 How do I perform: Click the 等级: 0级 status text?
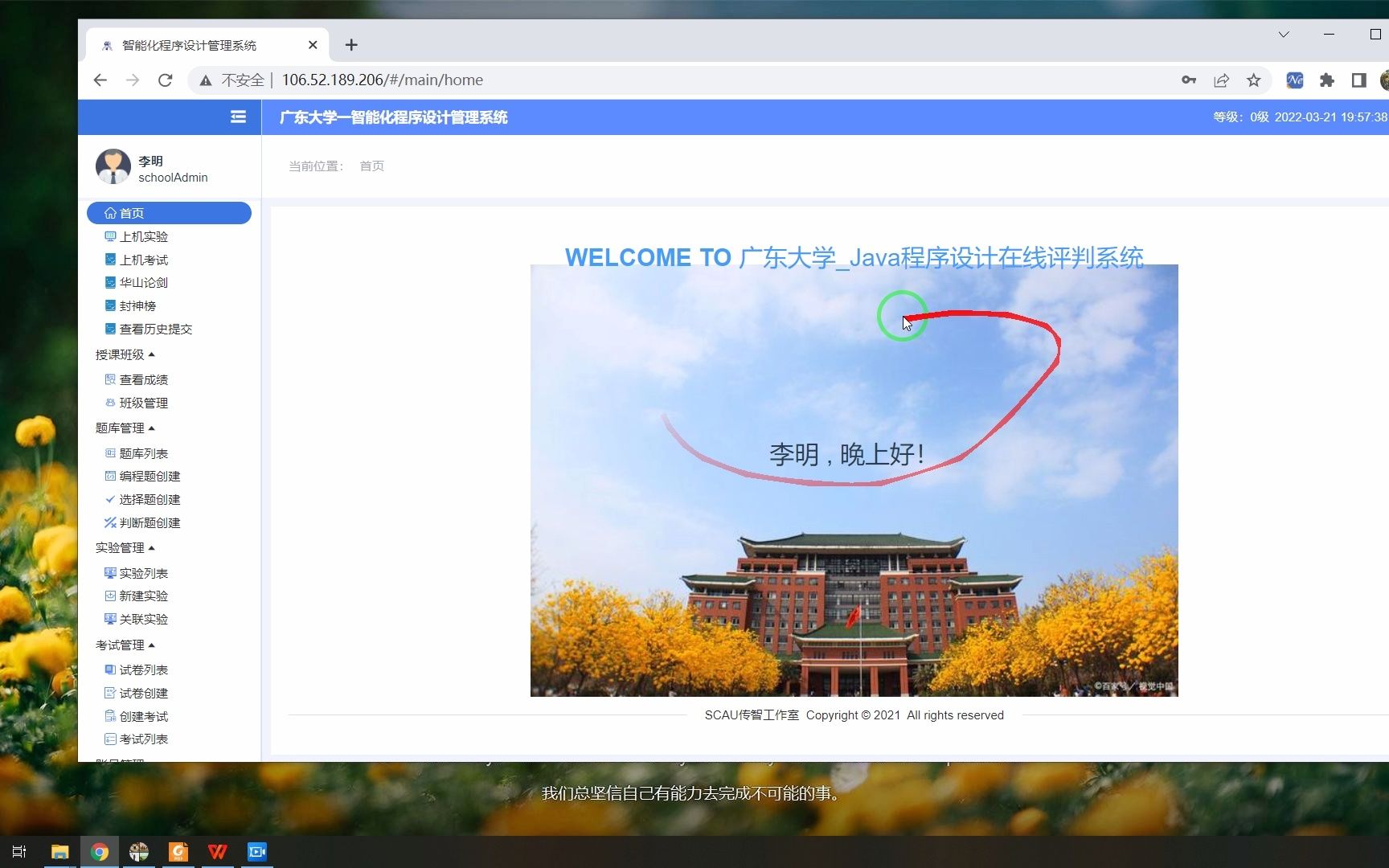pyautogui.click(x=1241, y=117)
